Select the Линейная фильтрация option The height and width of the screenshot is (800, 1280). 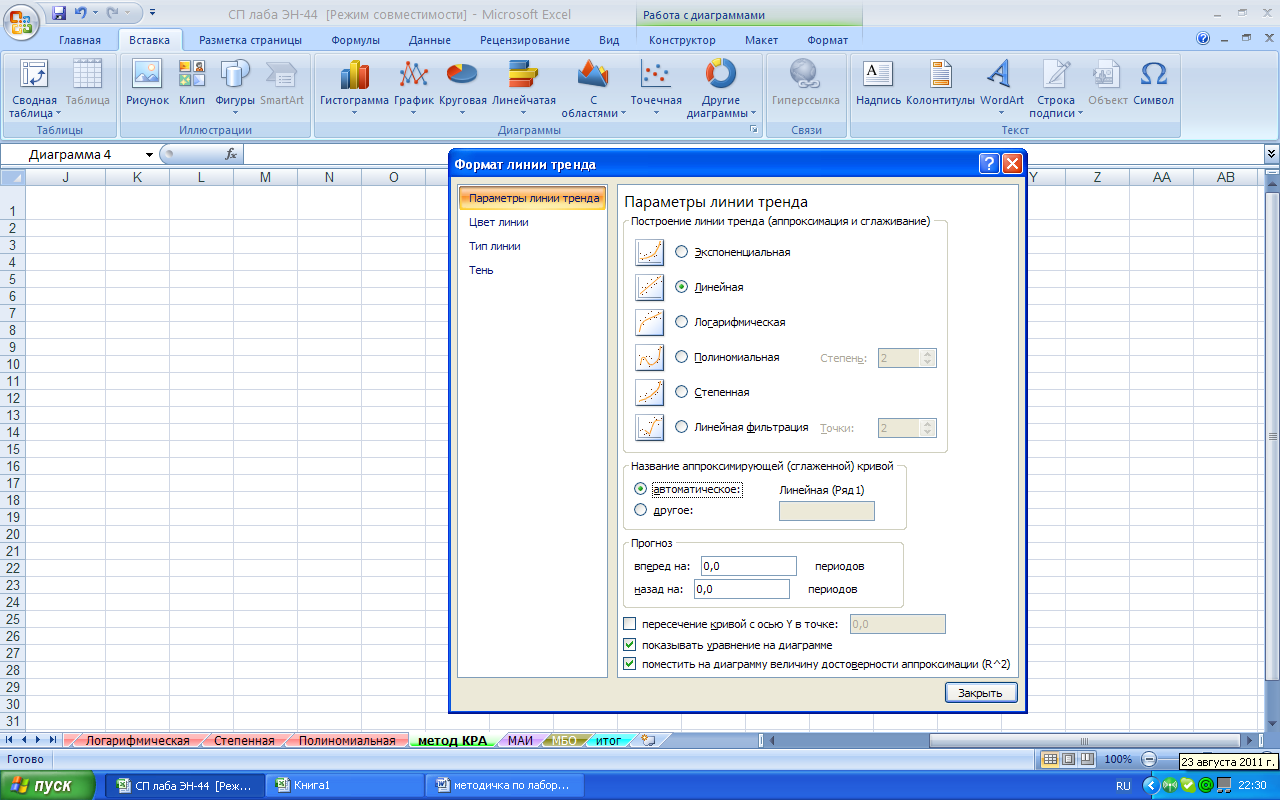tap(682, 427)
